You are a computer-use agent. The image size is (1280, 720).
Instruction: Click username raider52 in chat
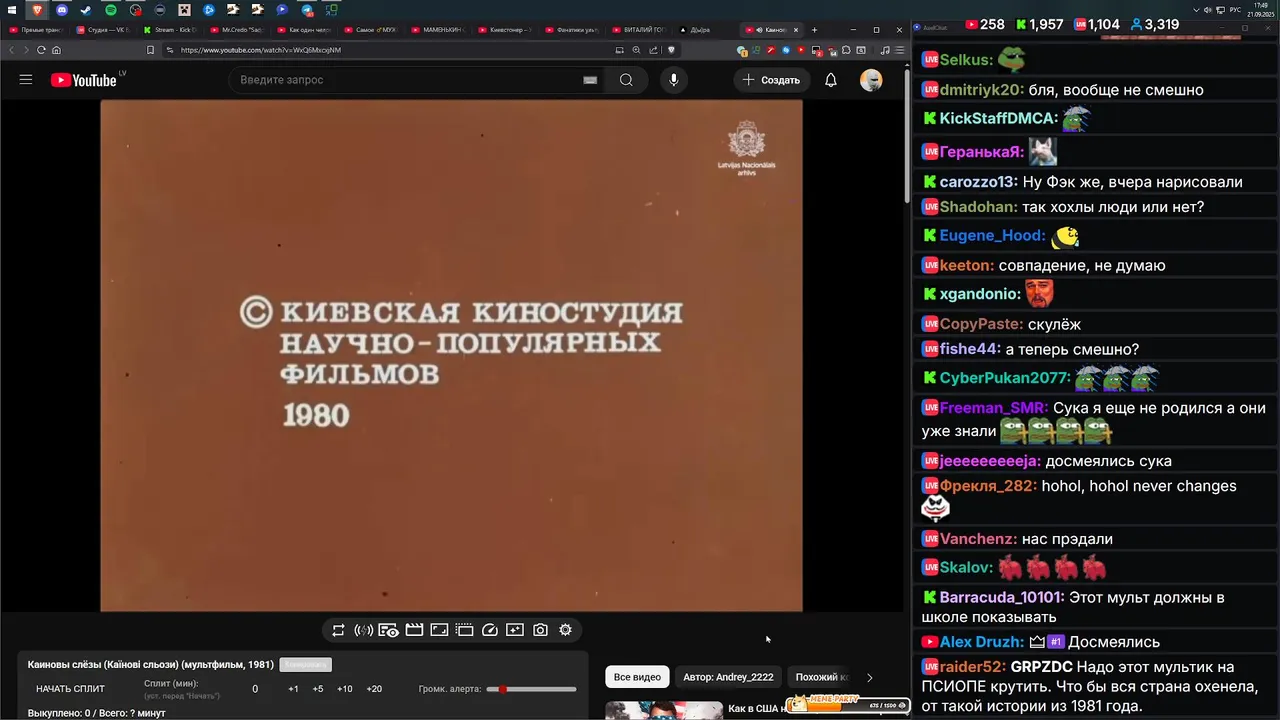point(973,667)
